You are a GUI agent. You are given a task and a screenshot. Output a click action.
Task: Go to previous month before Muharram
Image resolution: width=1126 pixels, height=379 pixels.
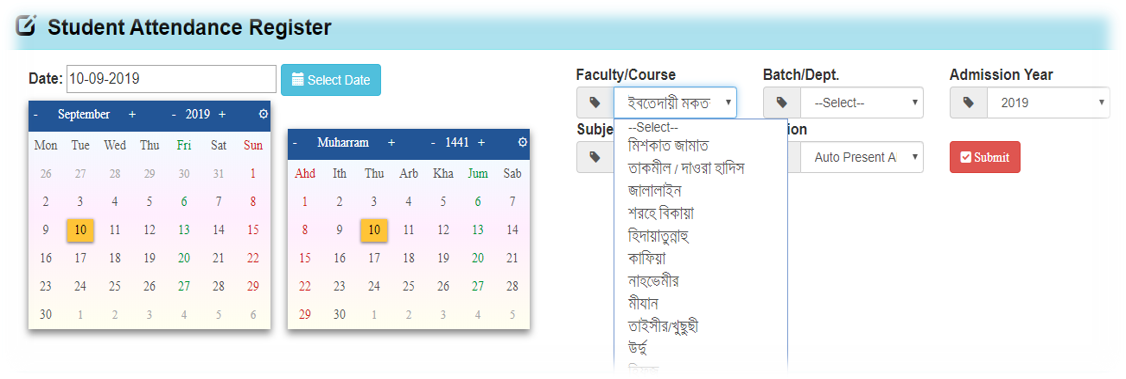[294, 143]
